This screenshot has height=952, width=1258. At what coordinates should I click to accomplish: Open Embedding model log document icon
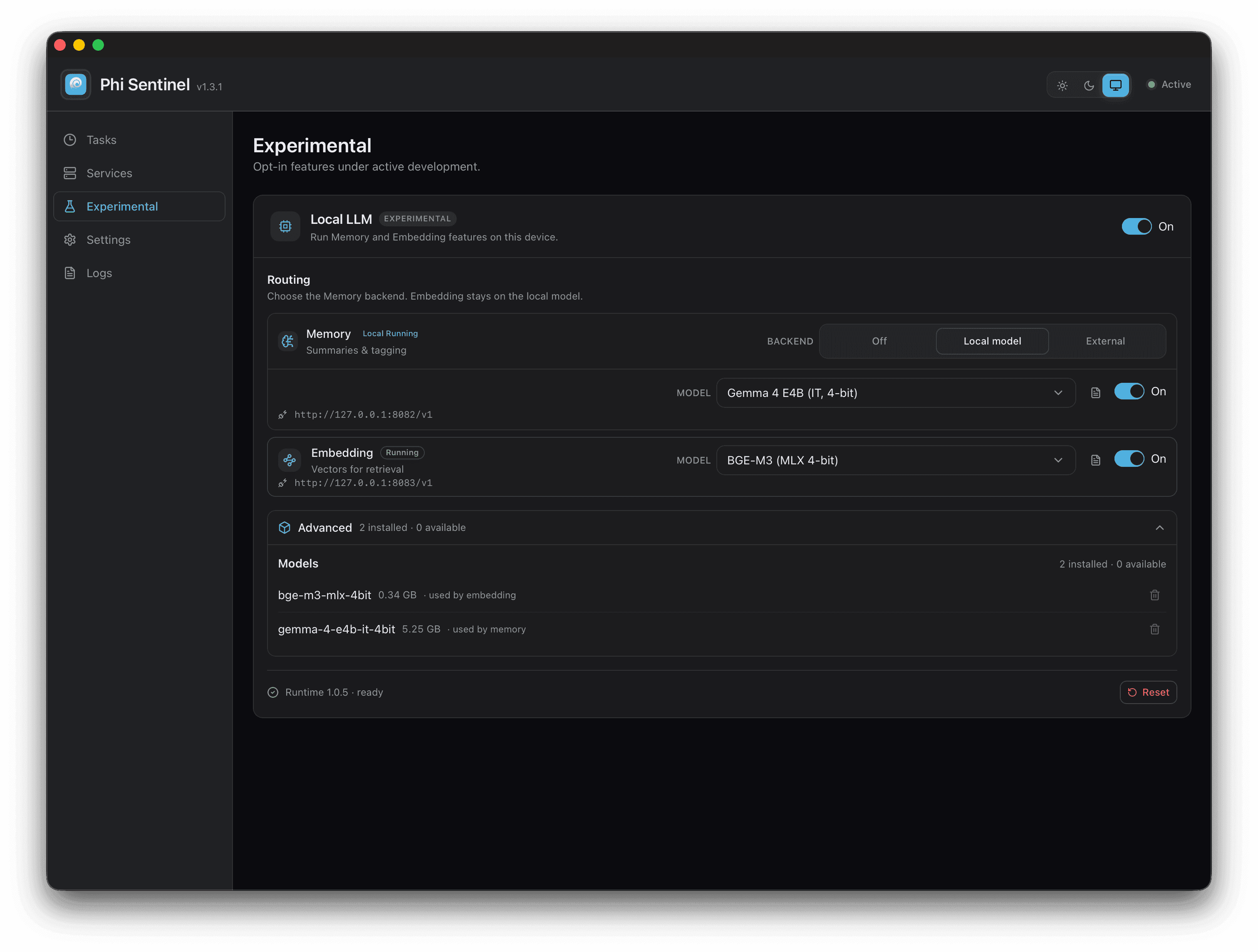[1095, 460]
